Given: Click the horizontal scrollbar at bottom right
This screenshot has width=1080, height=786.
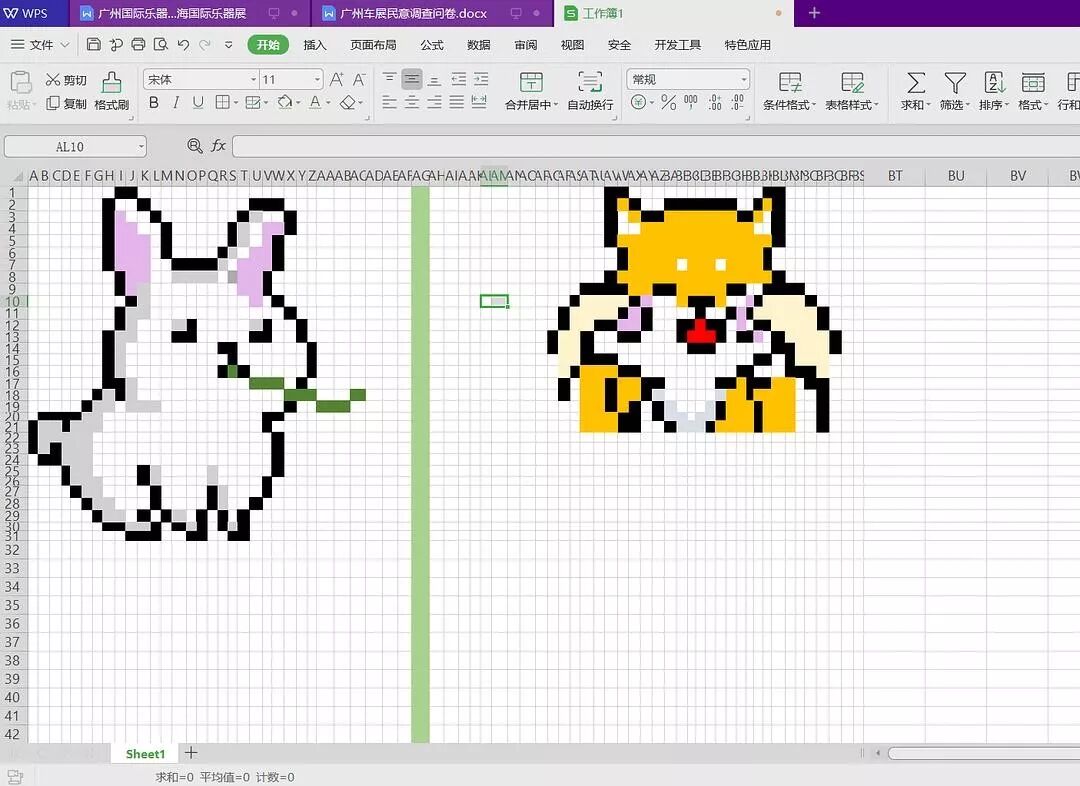Looking at the screenshot, I should coord(984,754).
